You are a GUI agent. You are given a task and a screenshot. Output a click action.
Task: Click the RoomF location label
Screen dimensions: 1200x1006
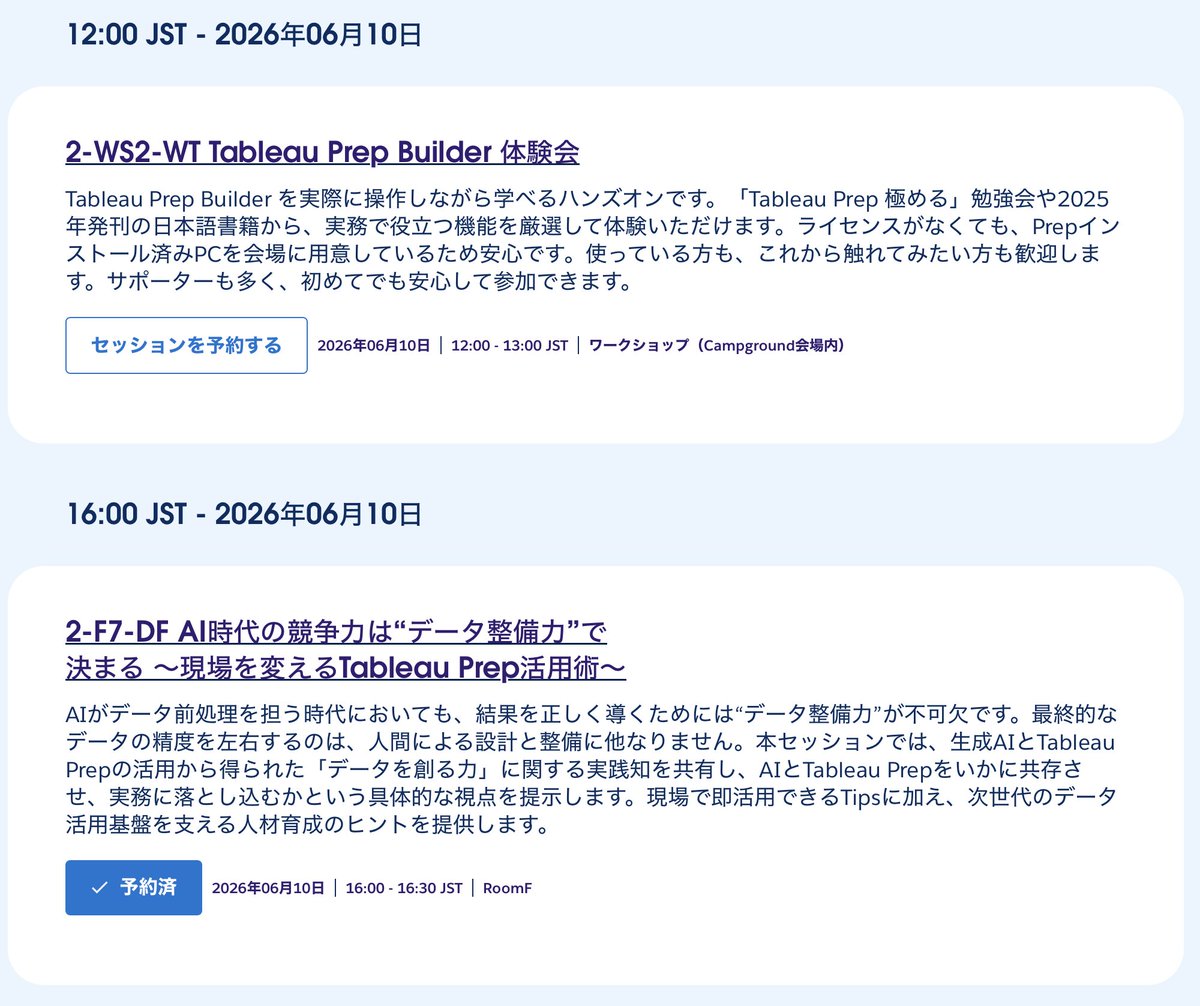pos(507,886)
